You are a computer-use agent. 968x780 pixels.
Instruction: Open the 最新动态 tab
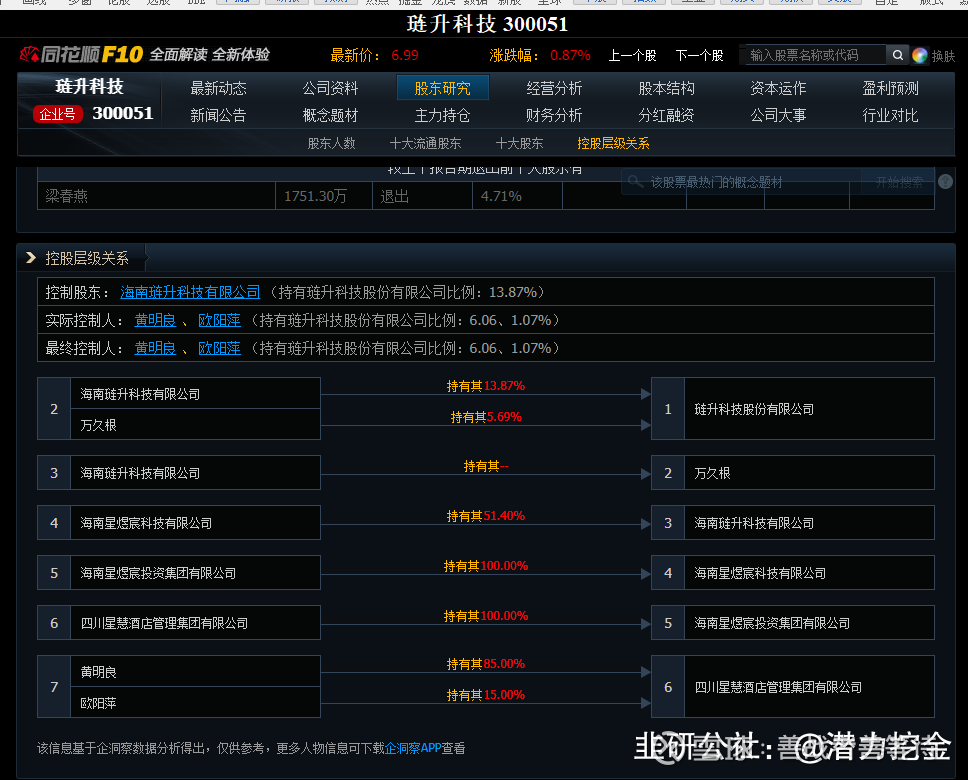(218, 88)
